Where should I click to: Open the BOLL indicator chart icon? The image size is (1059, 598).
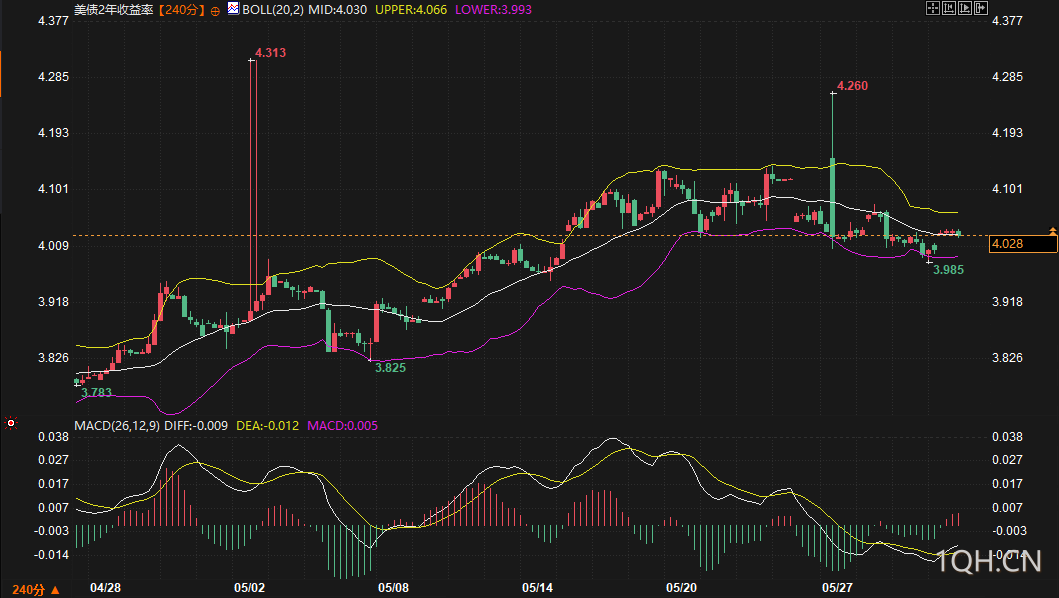pos(233,9)
